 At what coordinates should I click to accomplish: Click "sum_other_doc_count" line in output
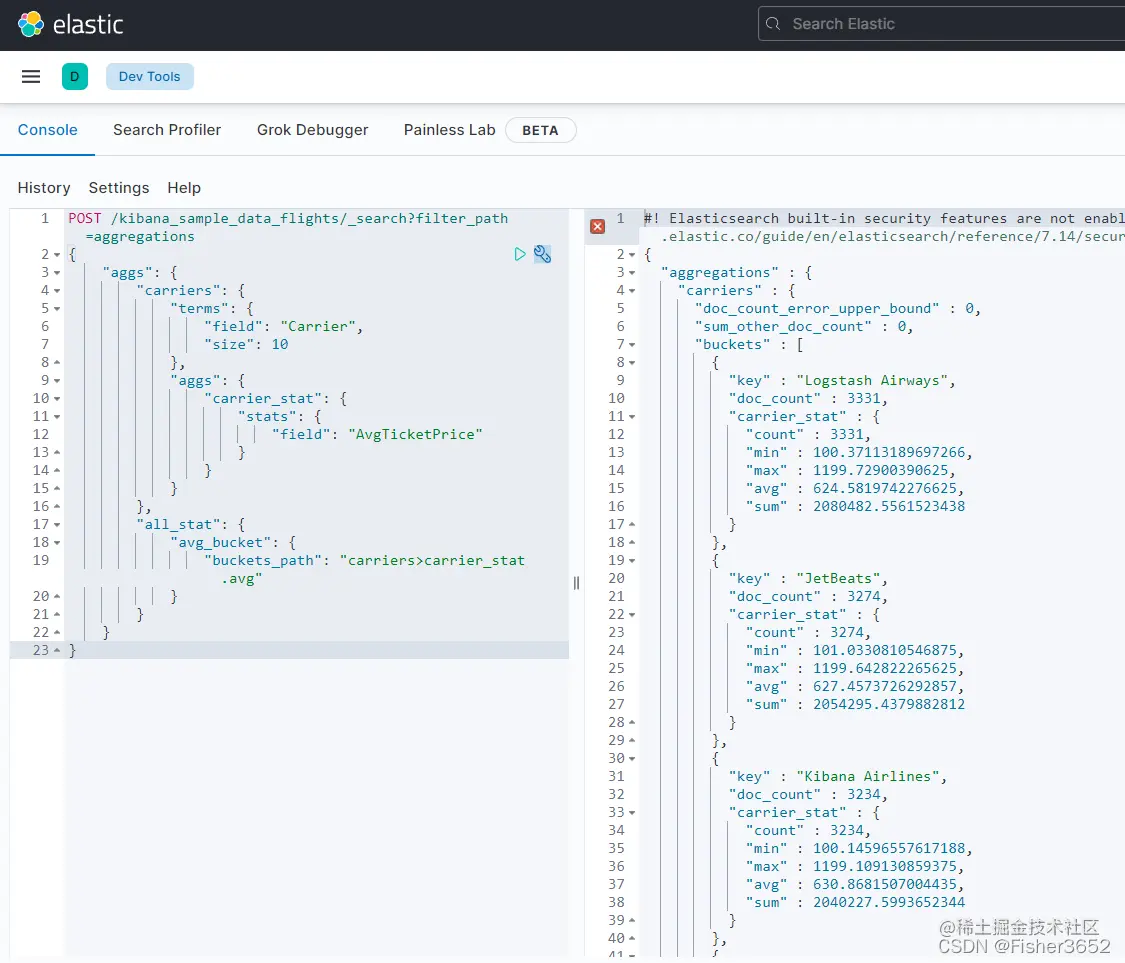pyautogui.click(x=804, y=327)
